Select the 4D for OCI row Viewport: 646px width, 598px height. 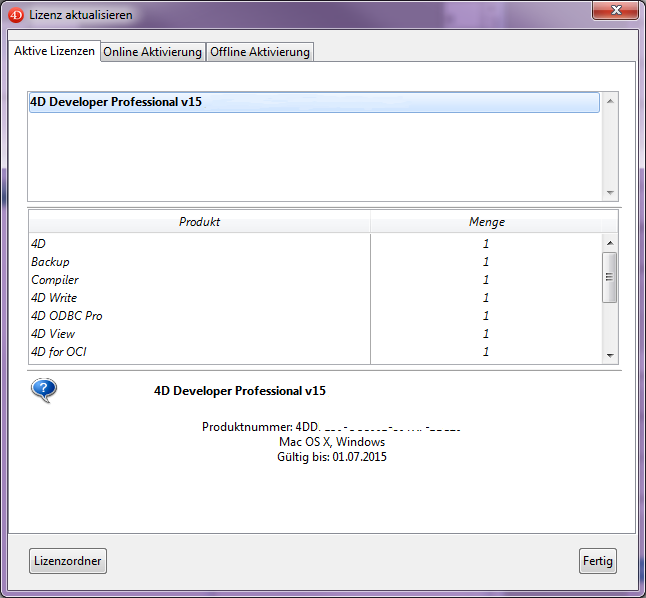316,352
